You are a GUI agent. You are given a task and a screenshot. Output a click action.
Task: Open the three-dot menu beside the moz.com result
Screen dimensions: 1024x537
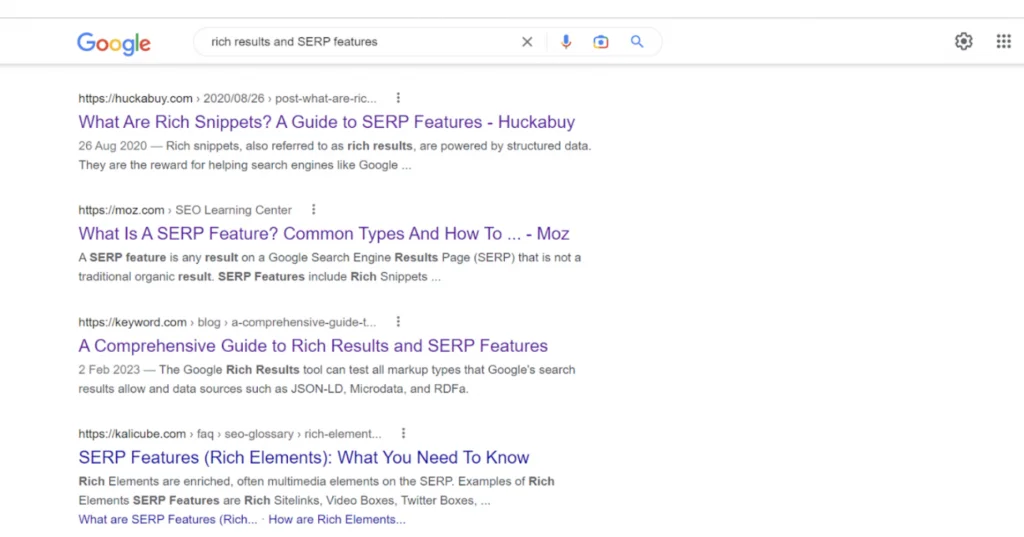click(313, 210)
